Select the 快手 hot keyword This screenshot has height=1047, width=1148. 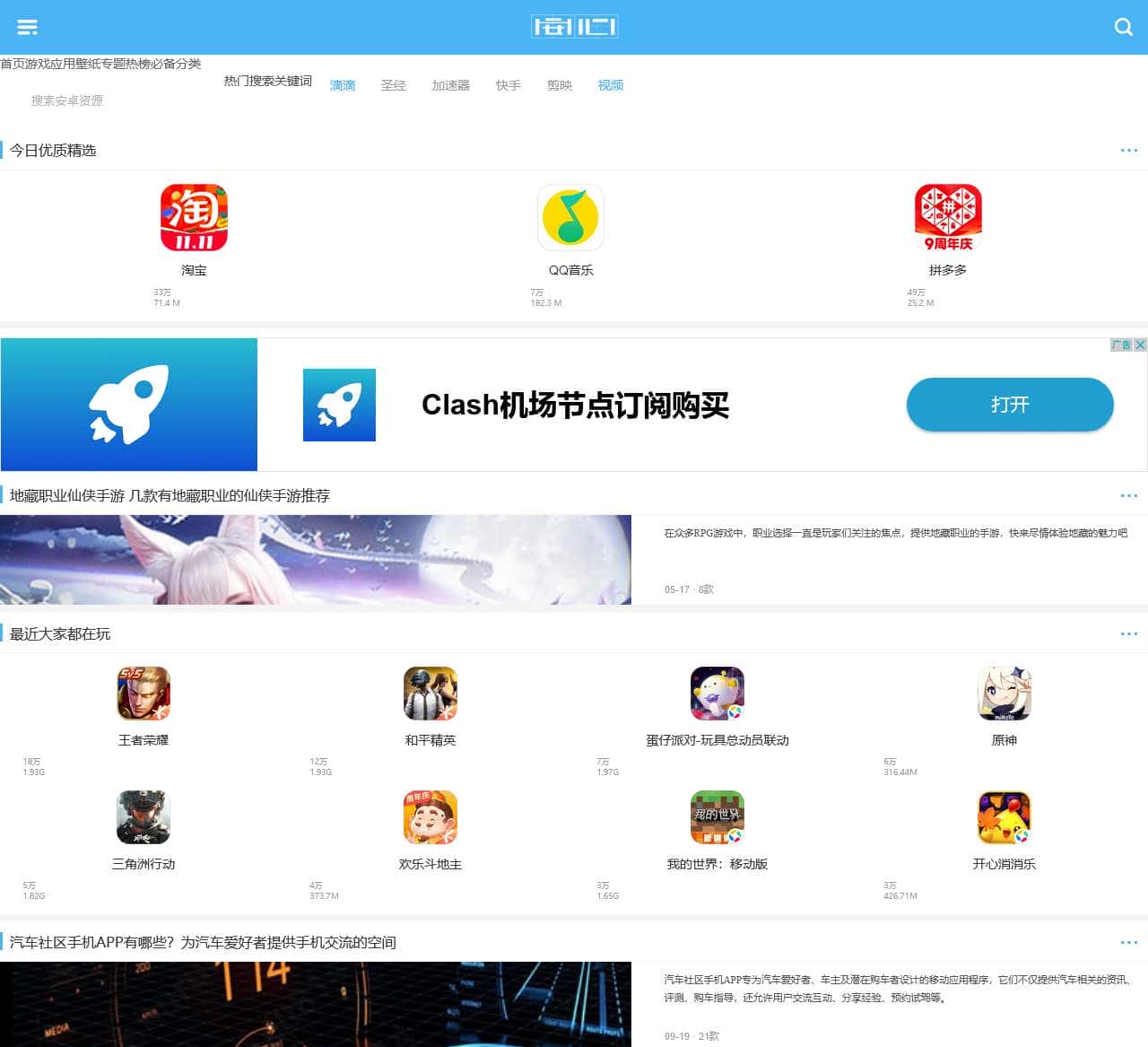click(509, 85)
